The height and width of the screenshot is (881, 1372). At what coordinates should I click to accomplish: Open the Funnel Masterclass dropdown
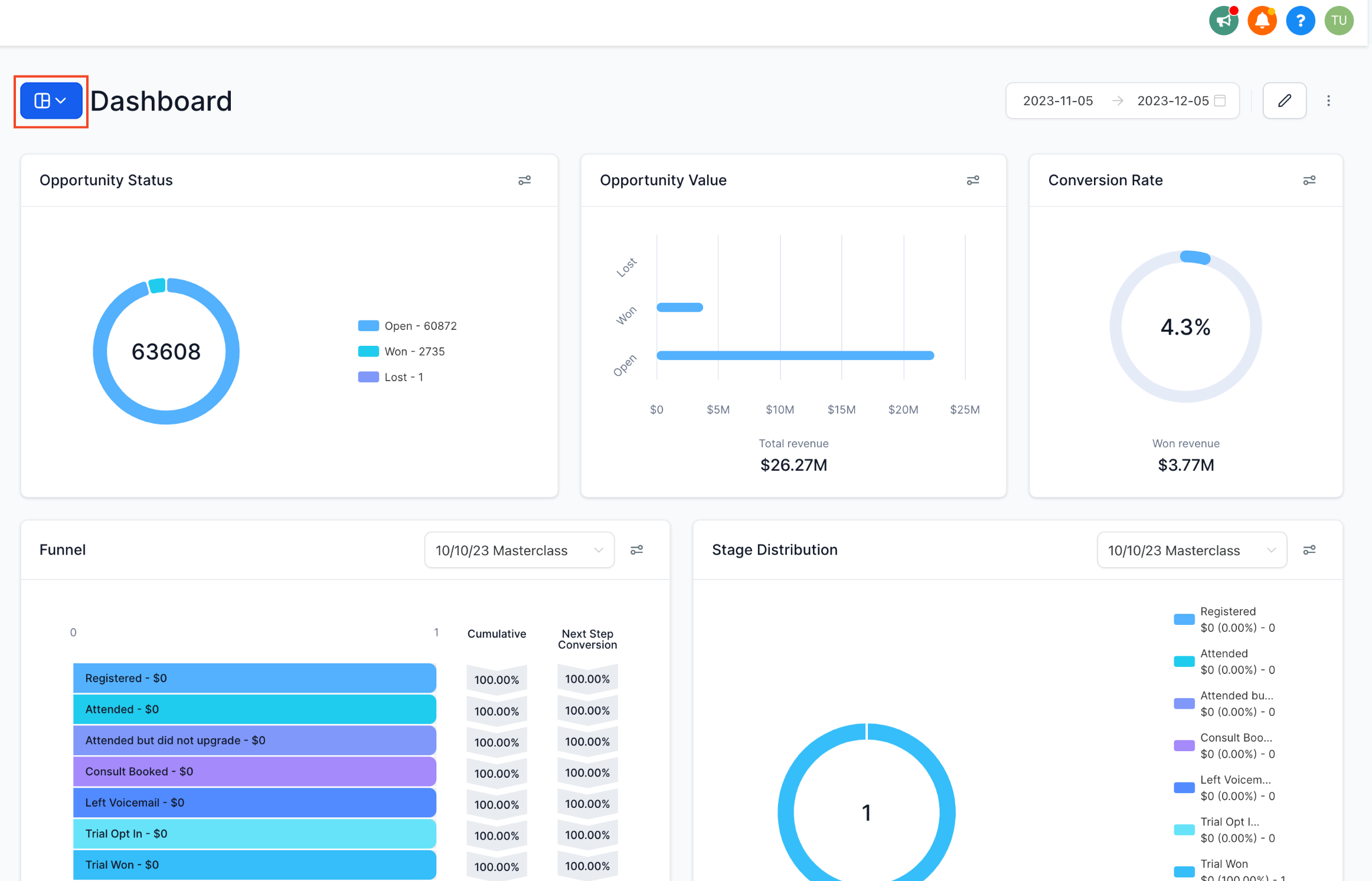tap(519, 549)
